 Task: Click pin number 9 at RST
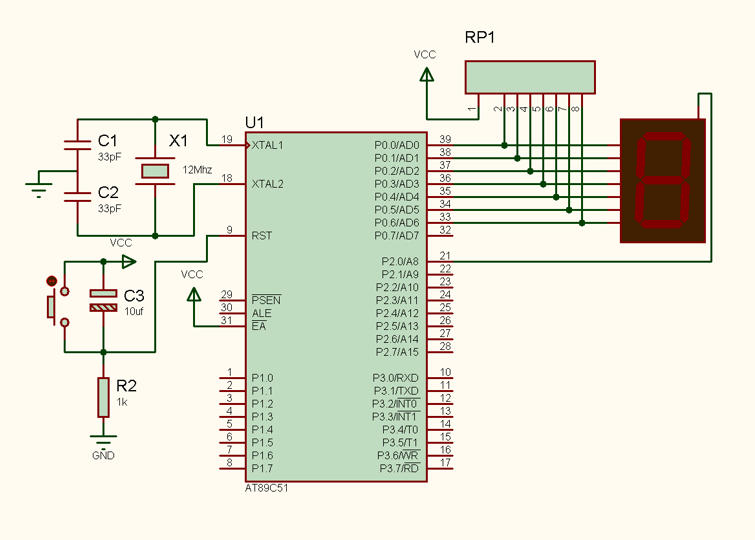click(229, 230)
